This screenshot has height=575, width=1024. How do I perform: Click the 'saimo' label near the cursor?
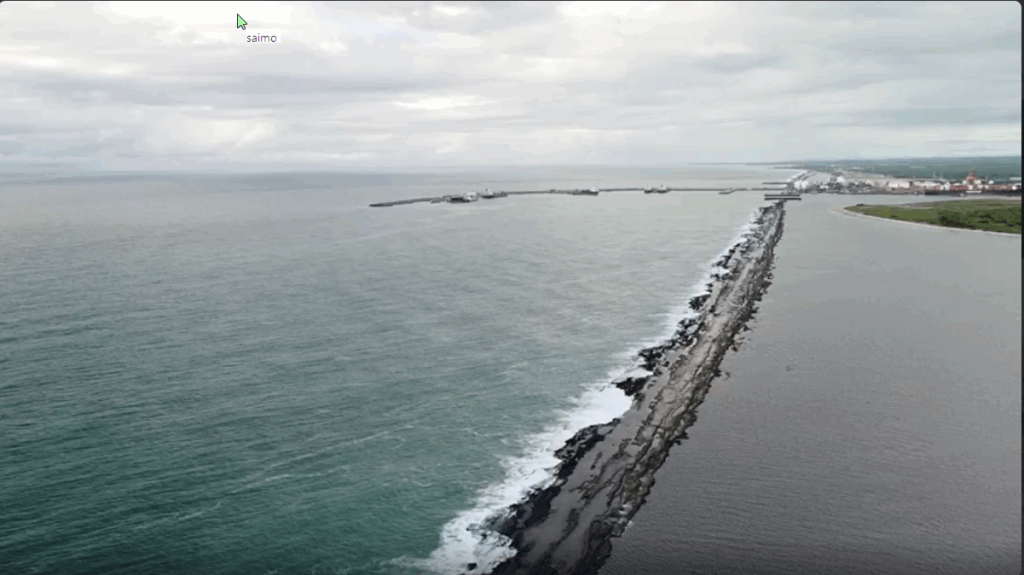(261, 39)
